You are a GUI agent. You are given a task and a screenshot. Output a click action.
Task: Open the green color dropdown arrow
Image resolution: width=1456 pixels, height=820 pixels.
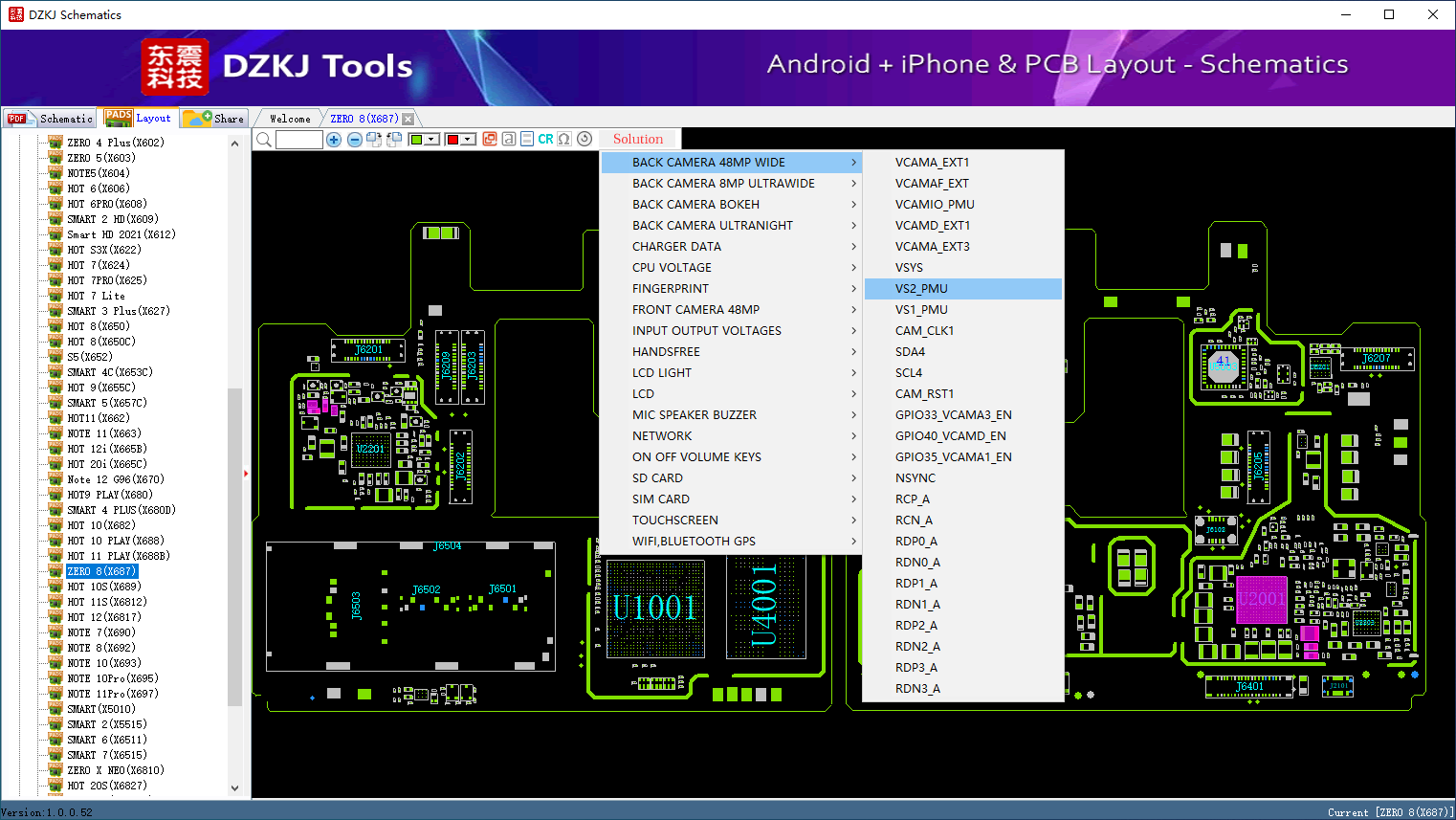pyautogui.click(x=432, y=140)
